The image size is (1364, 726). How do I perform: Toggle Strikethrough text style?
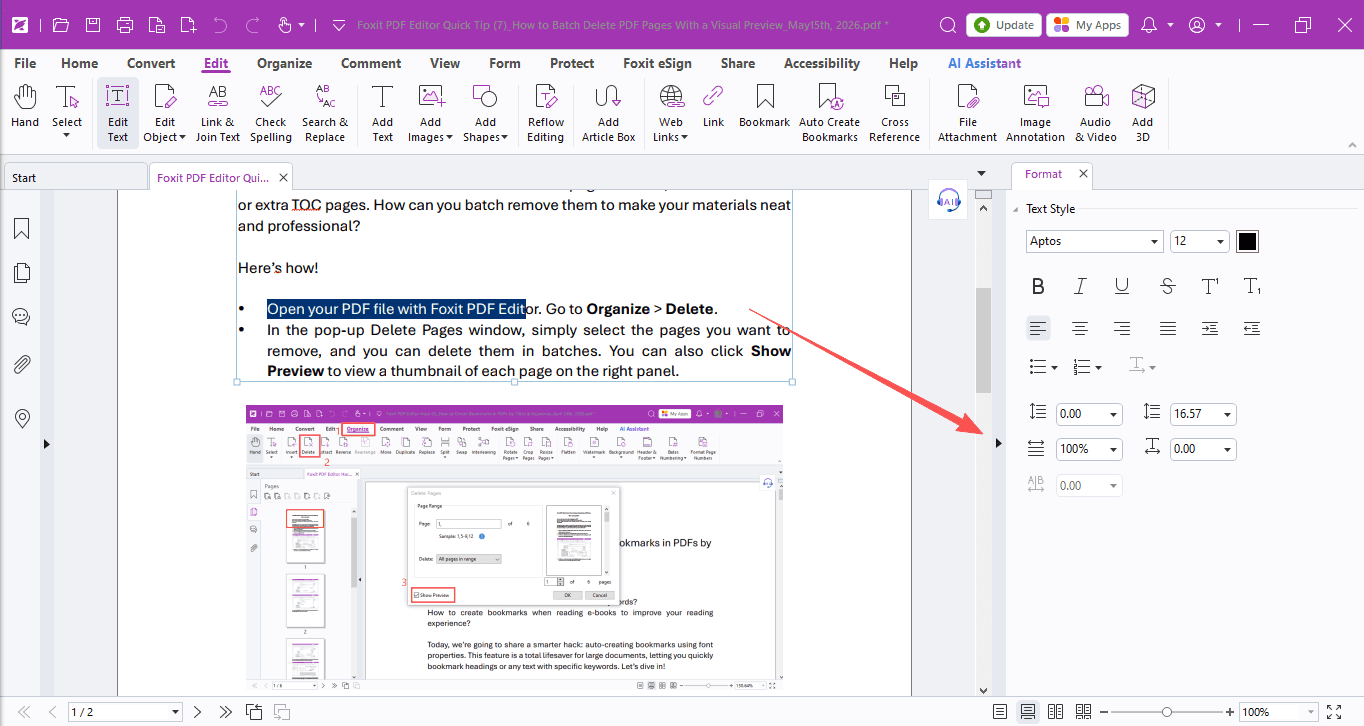(1167, 287)
